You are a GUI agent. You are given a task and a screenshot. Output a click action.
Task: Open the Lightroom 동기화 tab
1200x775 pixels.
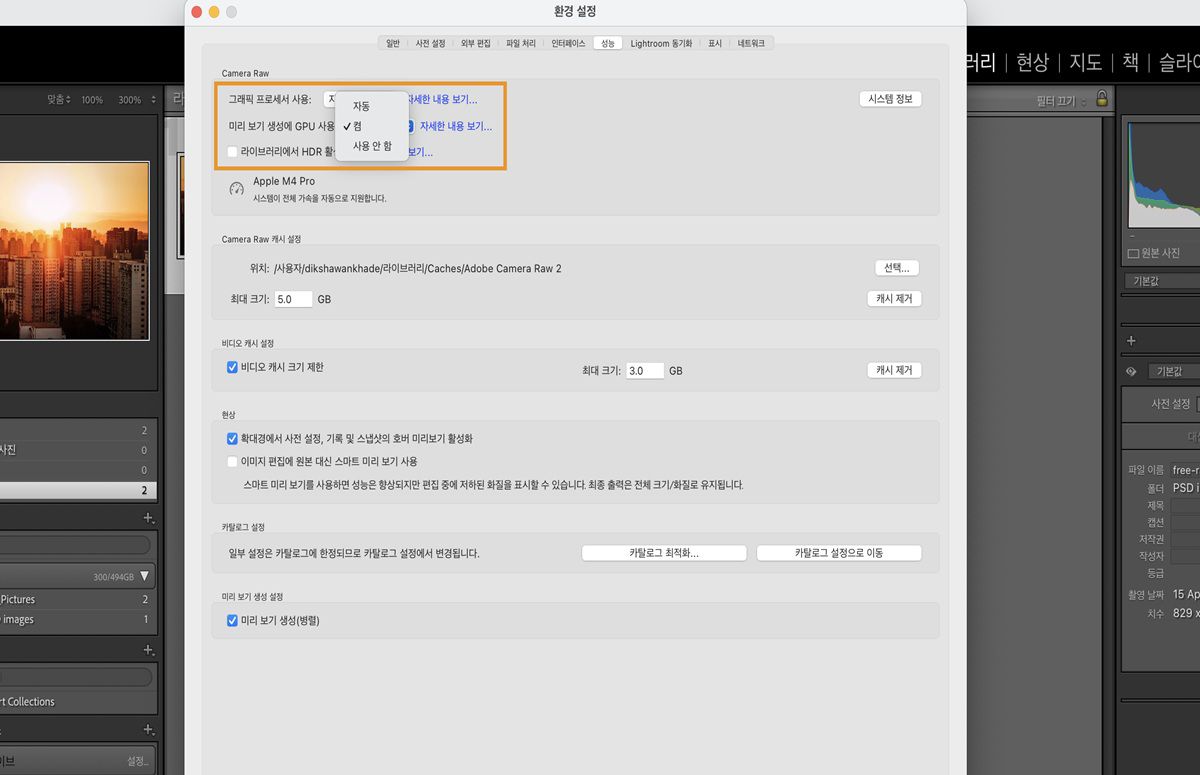[661, 43]
